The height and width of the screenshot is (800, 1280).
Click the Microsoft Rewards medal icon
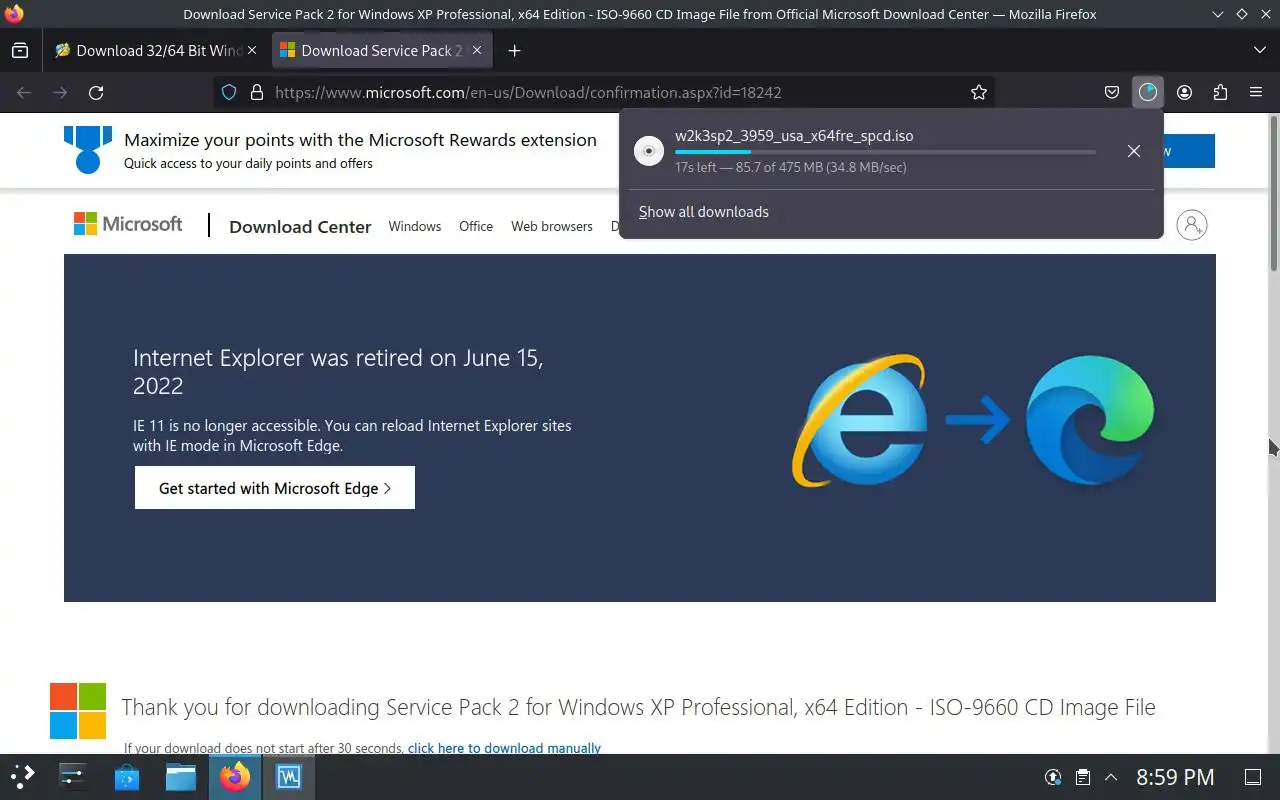point(88,149)
